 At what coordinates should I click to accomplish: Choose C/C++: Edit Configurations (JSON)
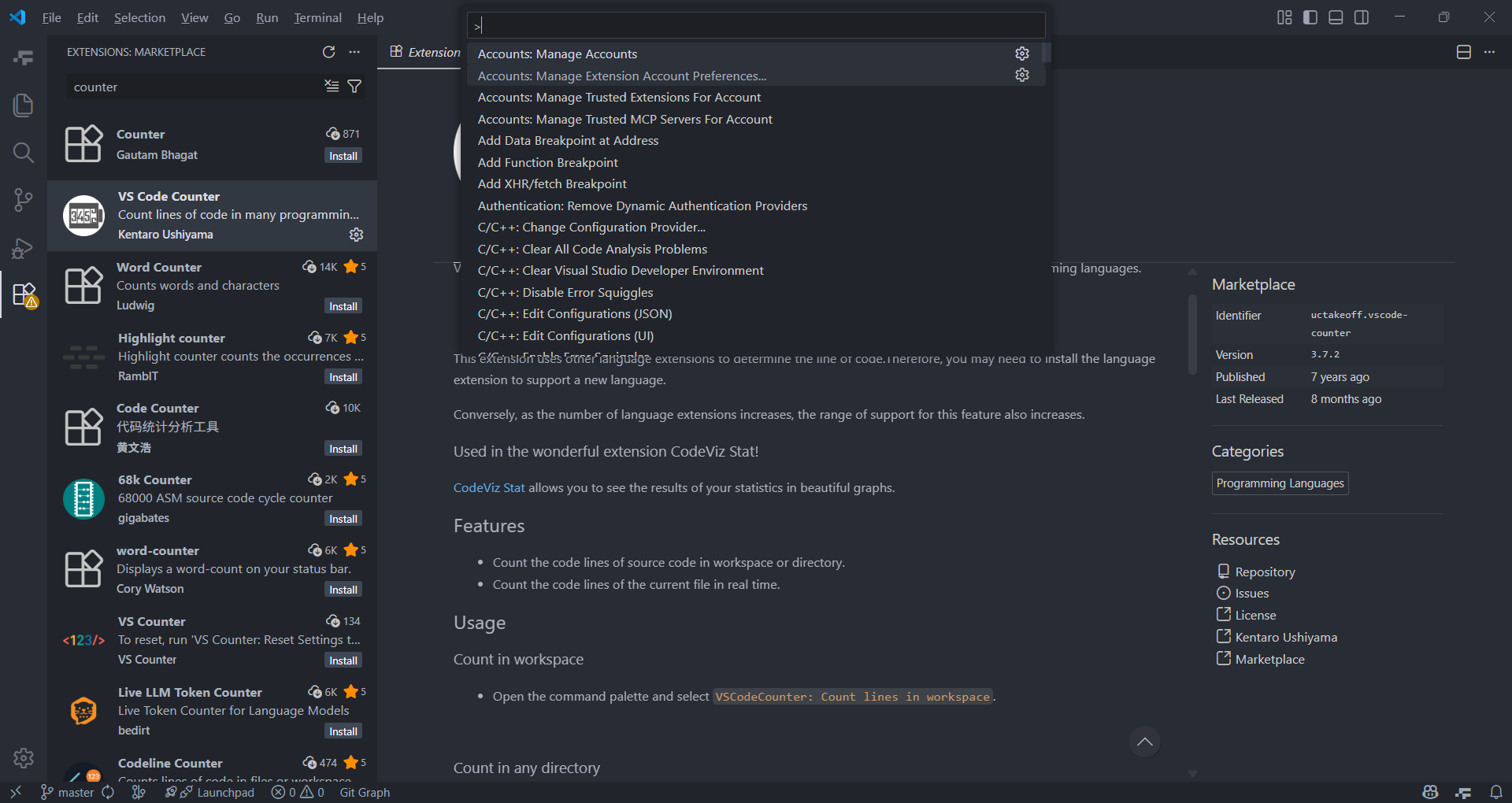click(756, 314)
